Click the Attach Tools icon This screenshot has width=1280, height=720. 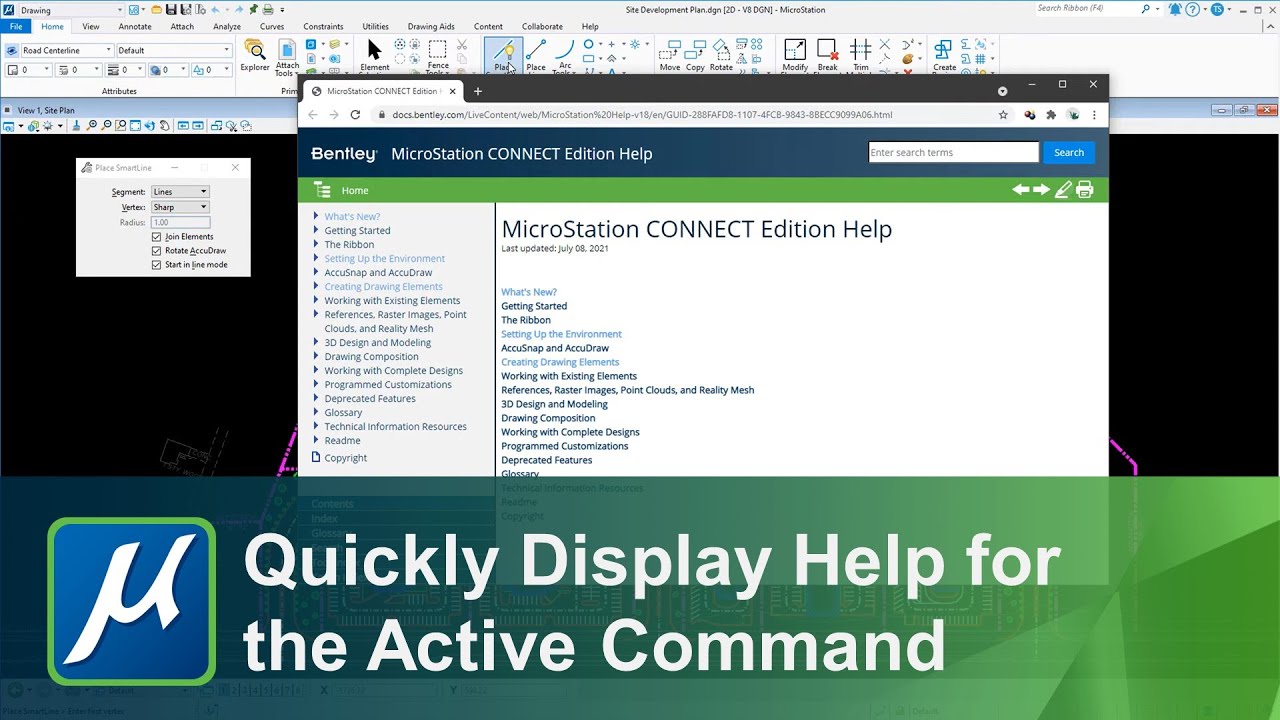pyautogui.click(x=287, y=57)
